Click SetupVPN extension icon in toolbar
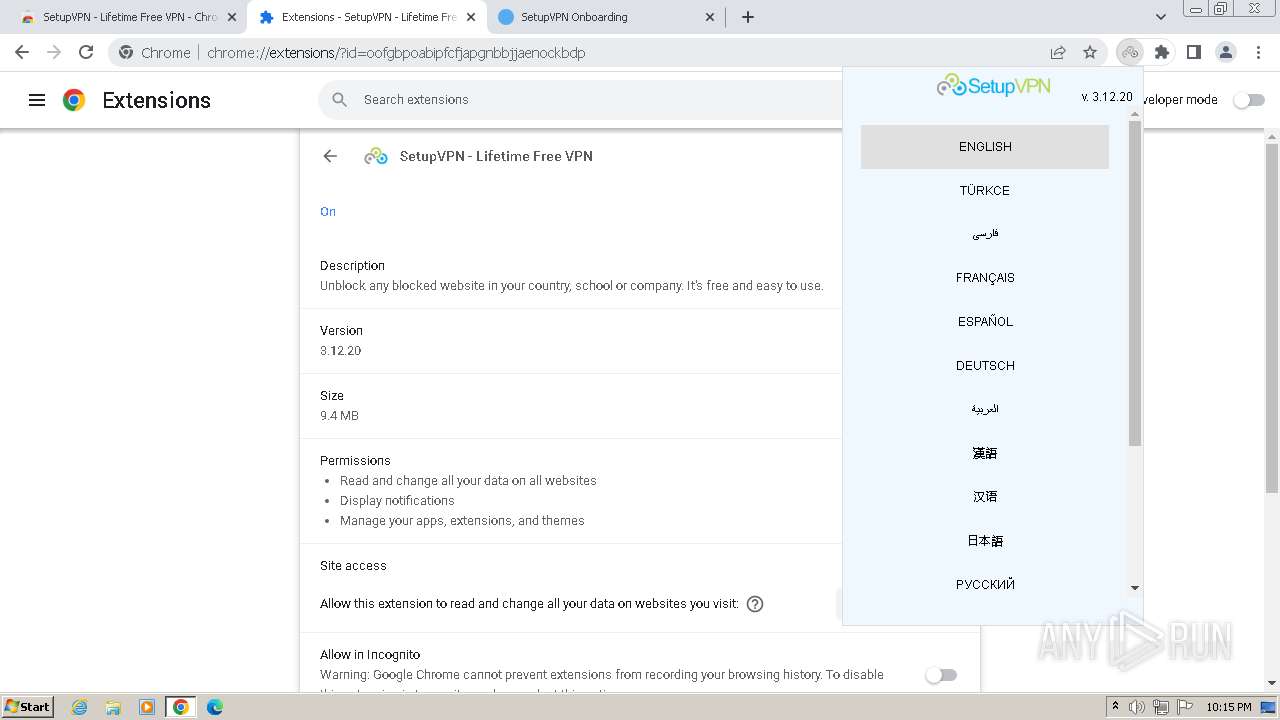1280x720 pixels. point(1130,52)
